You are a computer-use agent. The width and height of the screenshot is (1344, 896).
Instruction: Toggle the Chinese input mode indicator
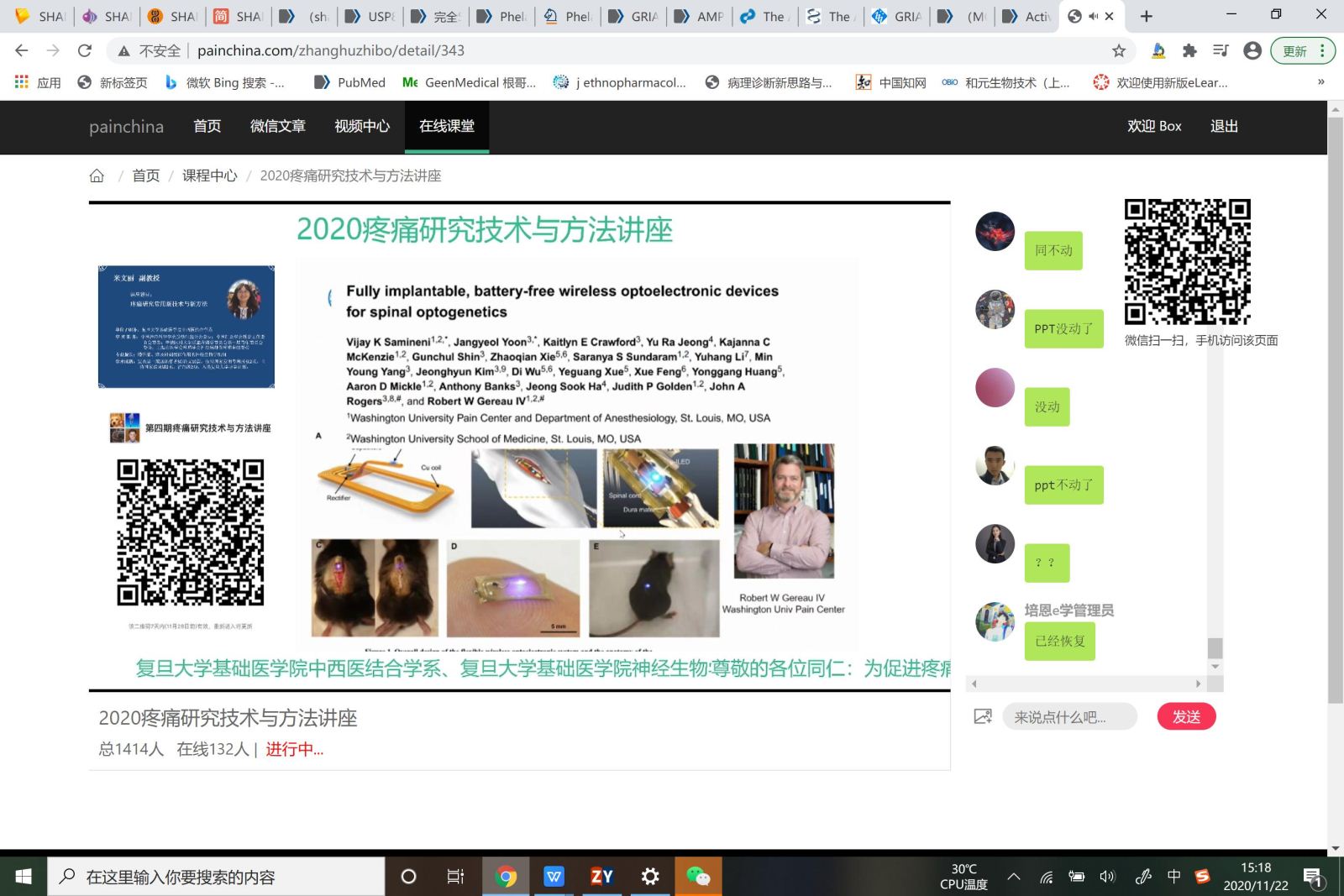1173,877
